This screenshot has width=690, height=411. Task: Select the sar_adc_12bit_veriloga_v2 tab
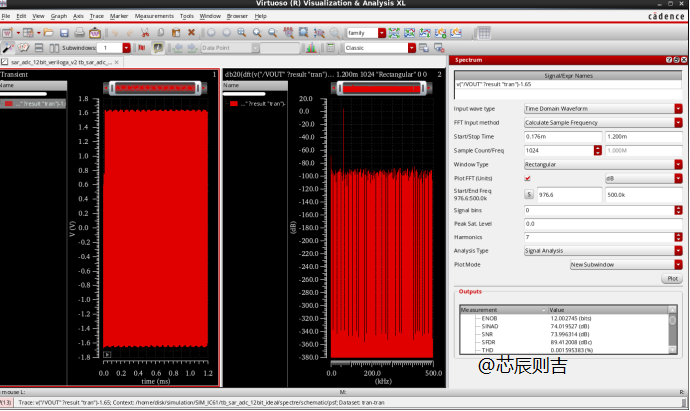[61, 62]
